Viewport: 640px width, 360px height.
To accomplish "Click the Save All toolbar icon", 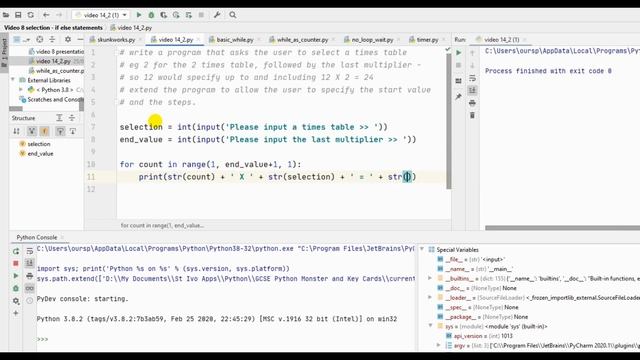I will (x=18, y=15).
